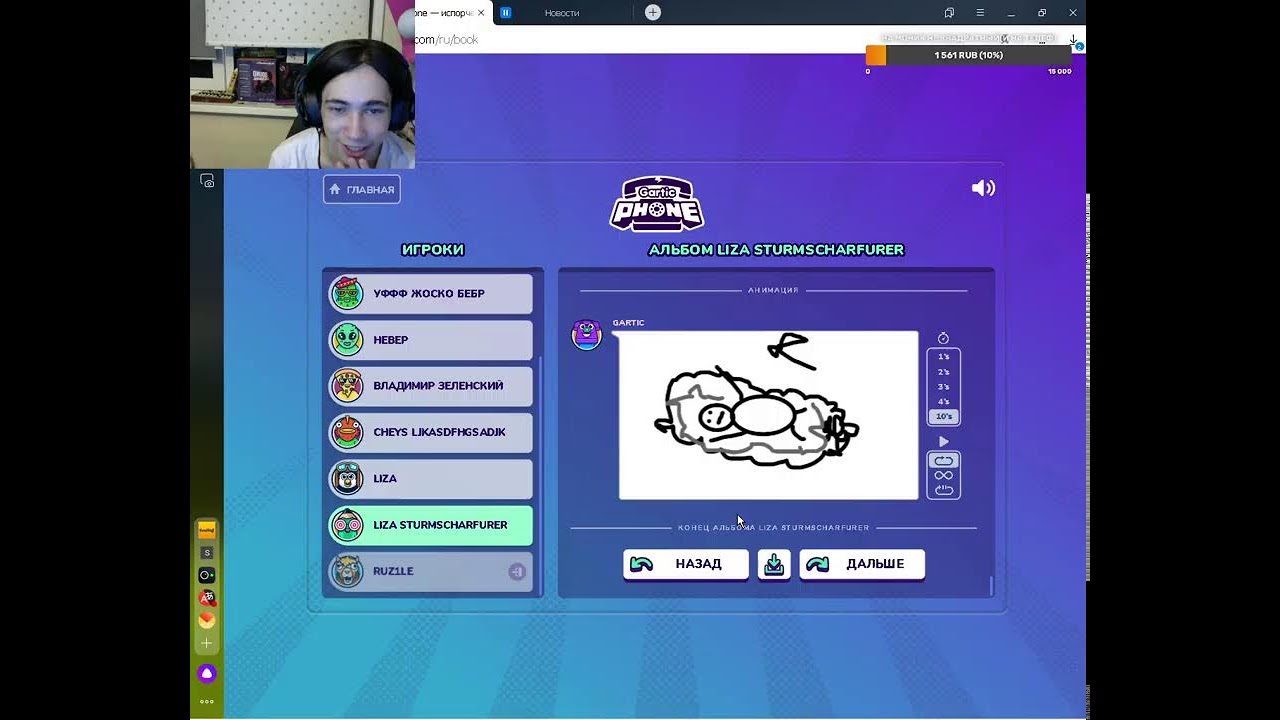Viewport: 1280px width, 720px height.
Task: Click the Gartic Phone logo
Action: coord(657,204)
